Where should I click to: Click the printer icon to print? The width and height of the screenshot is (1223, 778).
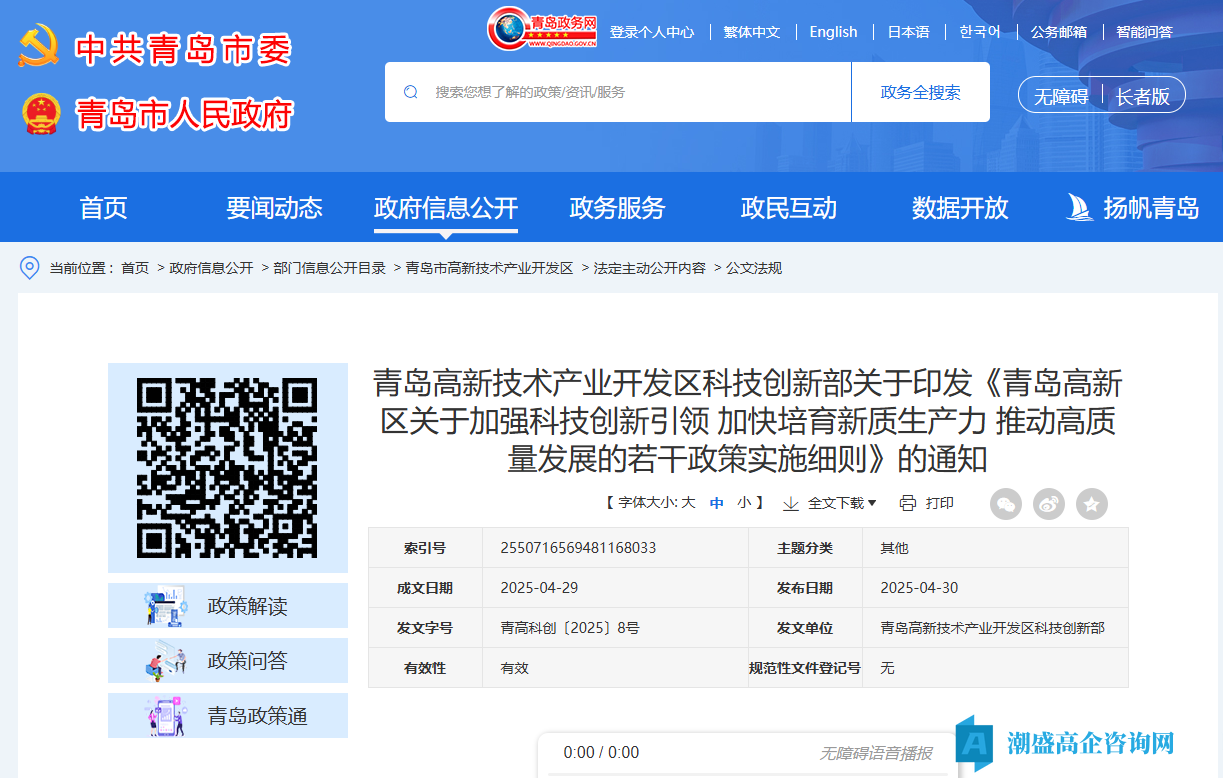[x=908, y=503]
